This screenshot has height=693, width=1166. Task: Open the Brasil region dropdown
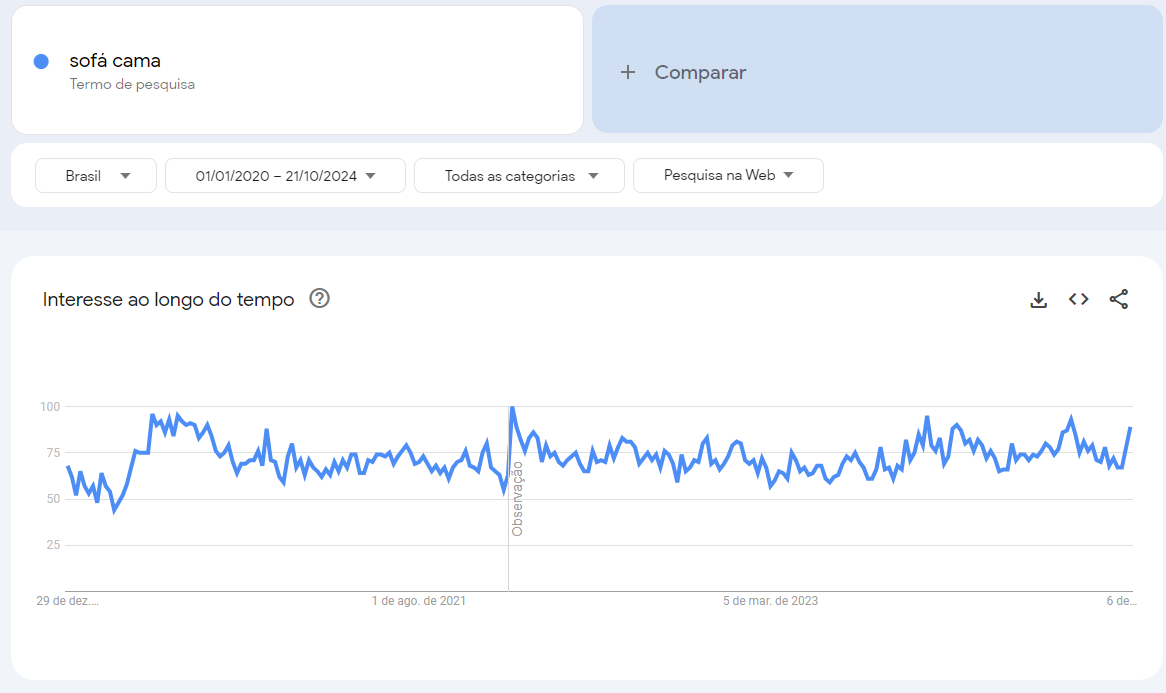96,175
